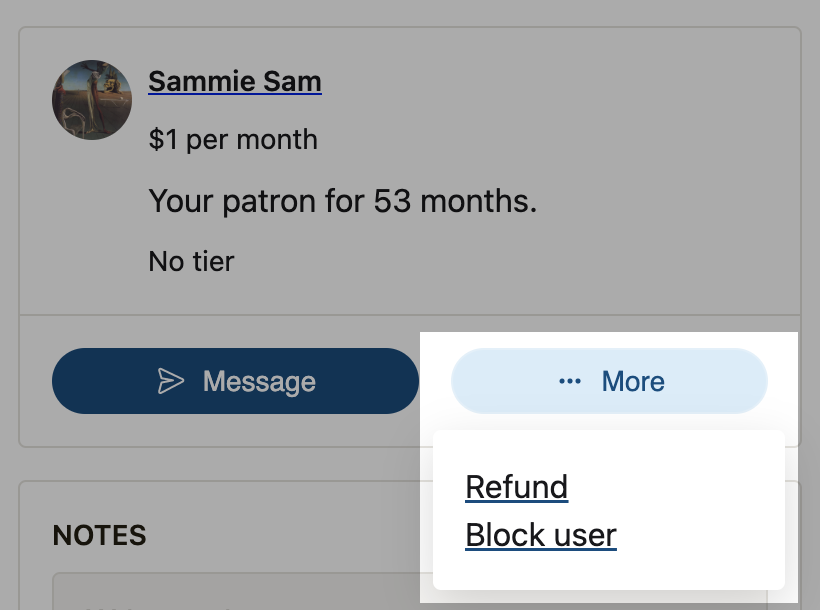The width and height of the screenshot is (820, 610).
Task: Click the three-dot ellipsis icon
Action: pyautogui.click(x=570, y=381)
